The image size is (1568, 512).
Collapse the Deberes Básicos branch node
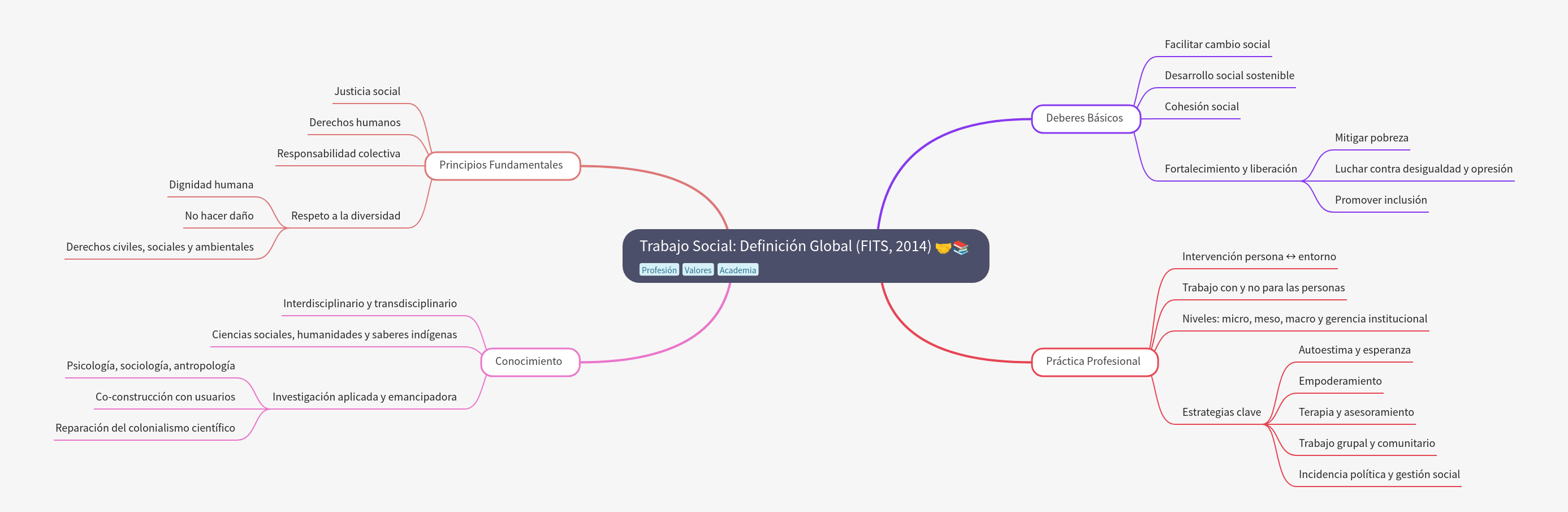pyautogui.click(x=1084, y=118)
